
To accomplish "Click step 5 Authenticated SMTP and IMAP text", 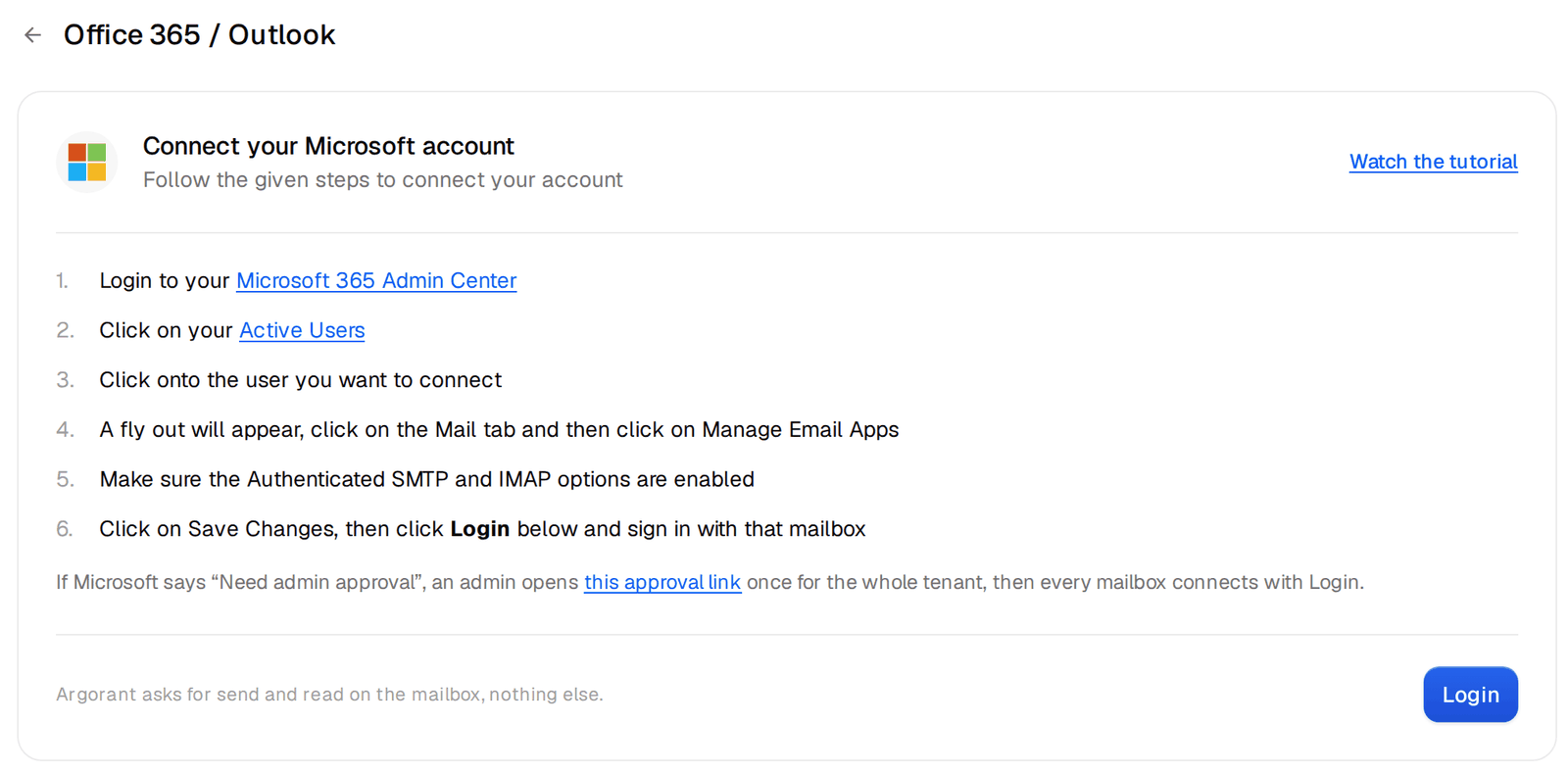I will (x=426, y=479).
